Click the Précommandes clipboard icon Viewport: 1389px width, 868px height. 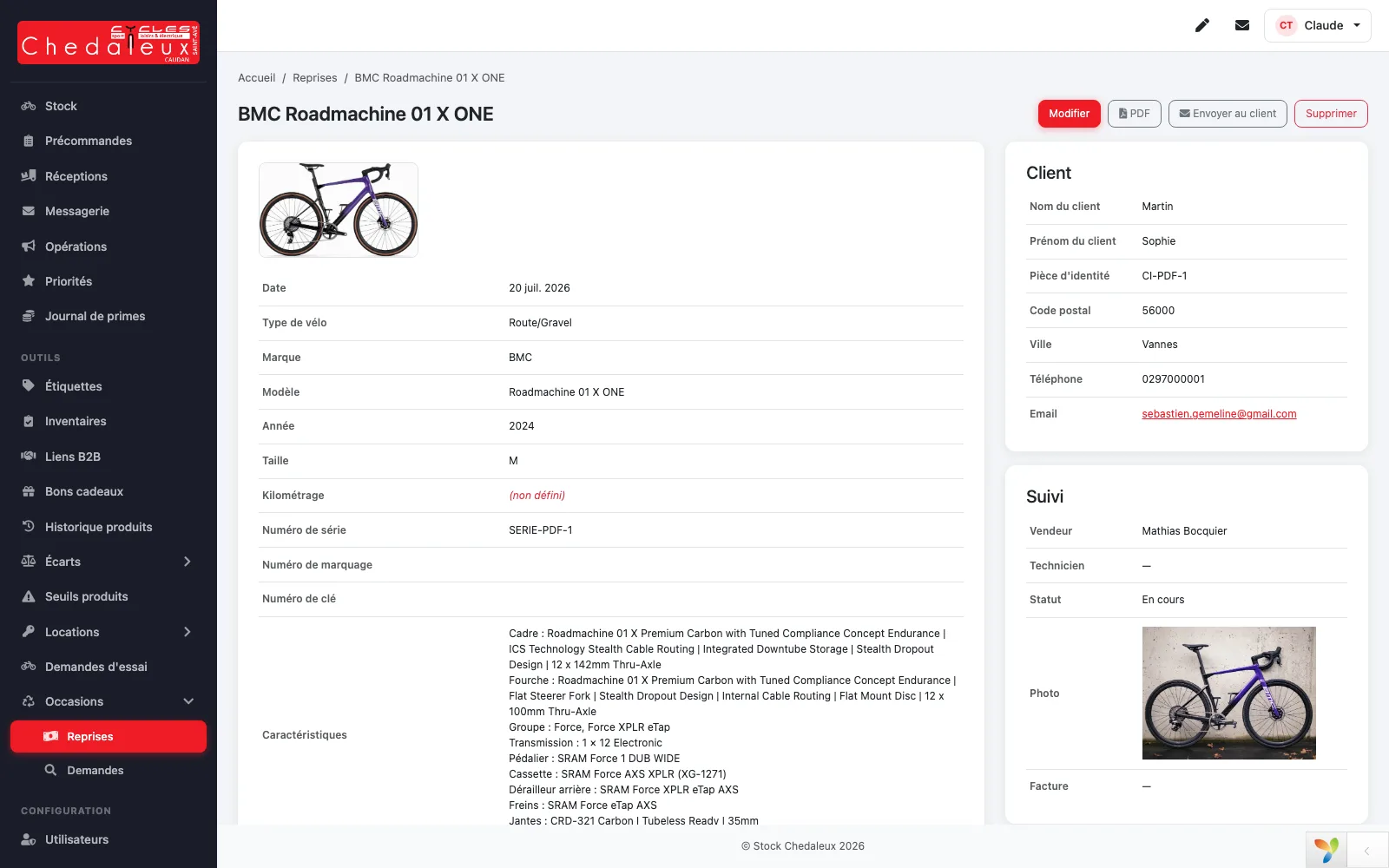click(x=29, y=141)
